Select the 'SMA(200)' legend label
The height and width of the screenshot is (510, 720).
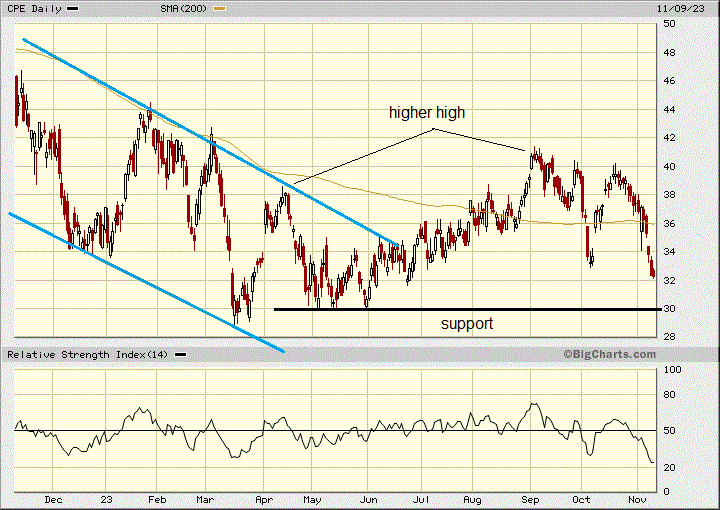click(x=184, y=9)
